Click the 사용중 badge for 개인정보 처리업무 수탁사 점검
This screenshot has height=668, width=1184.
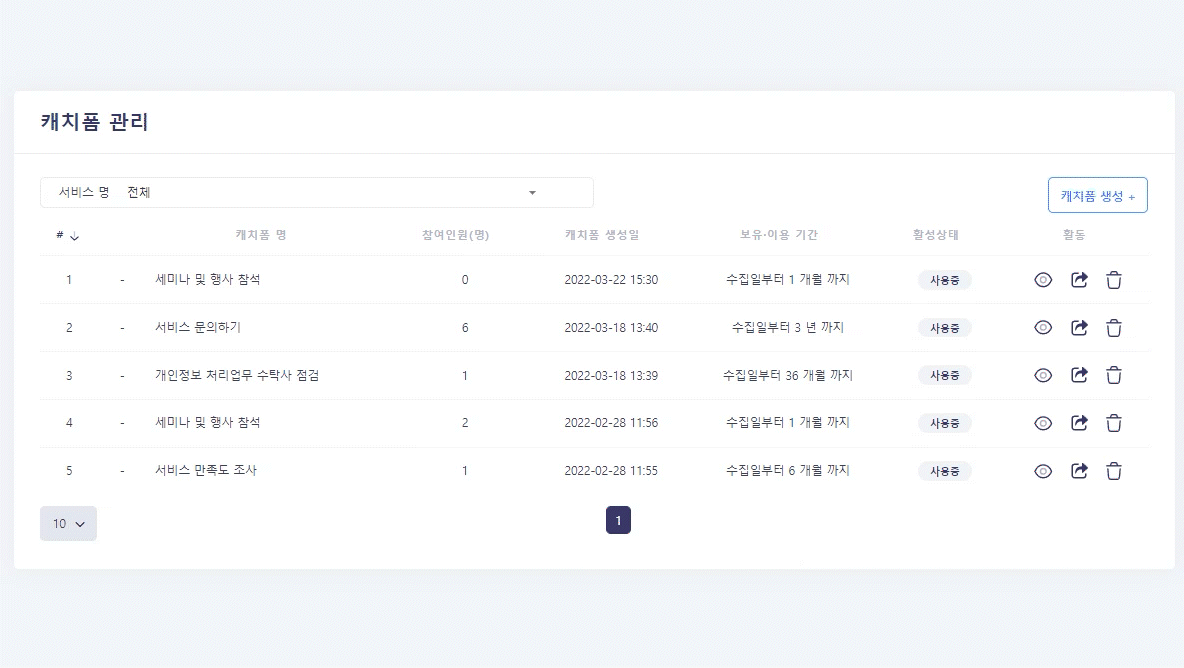pos(944,375)
